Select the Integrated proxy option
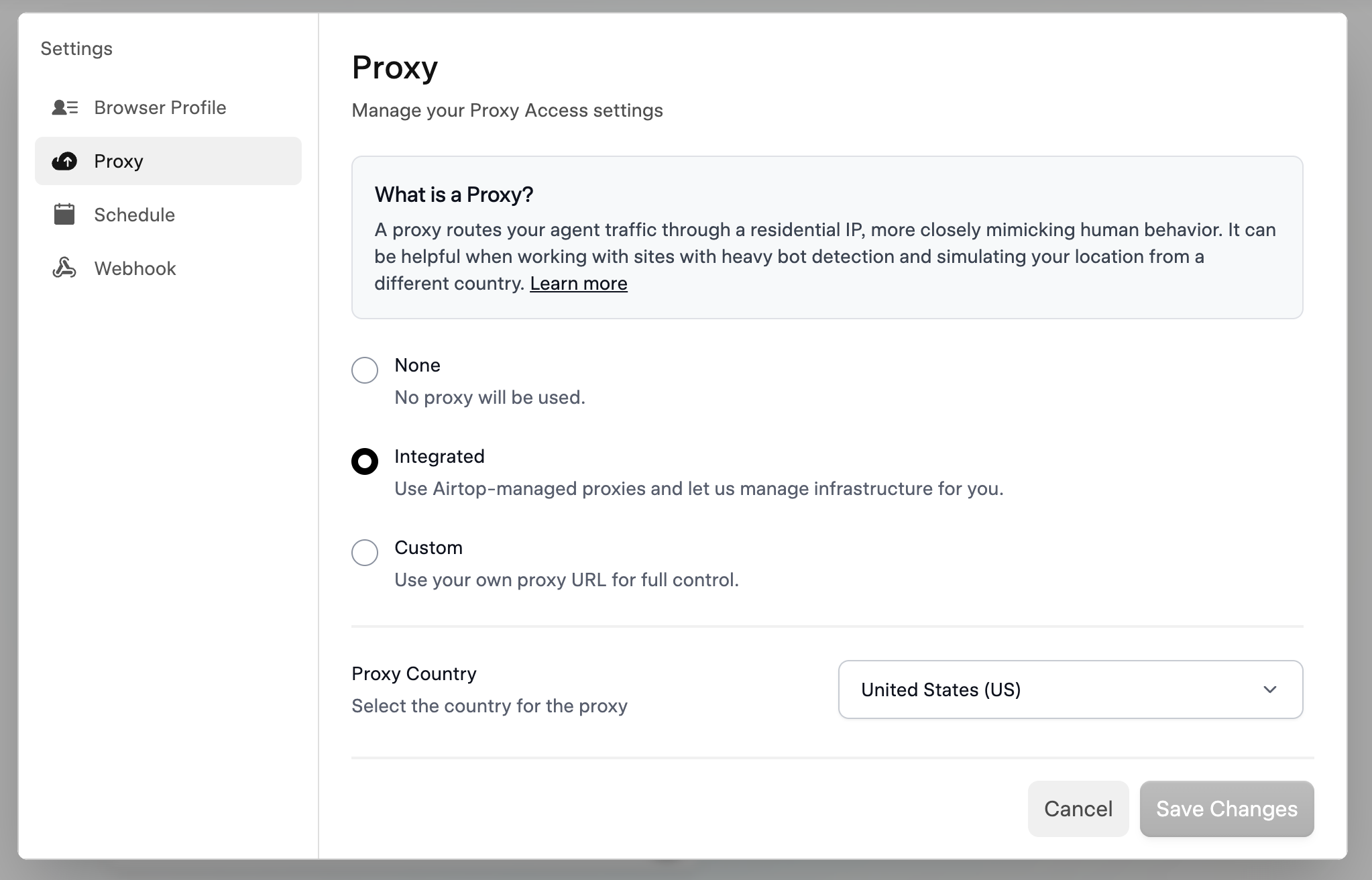Screen dimensions: 1372x880 [365, 461]
